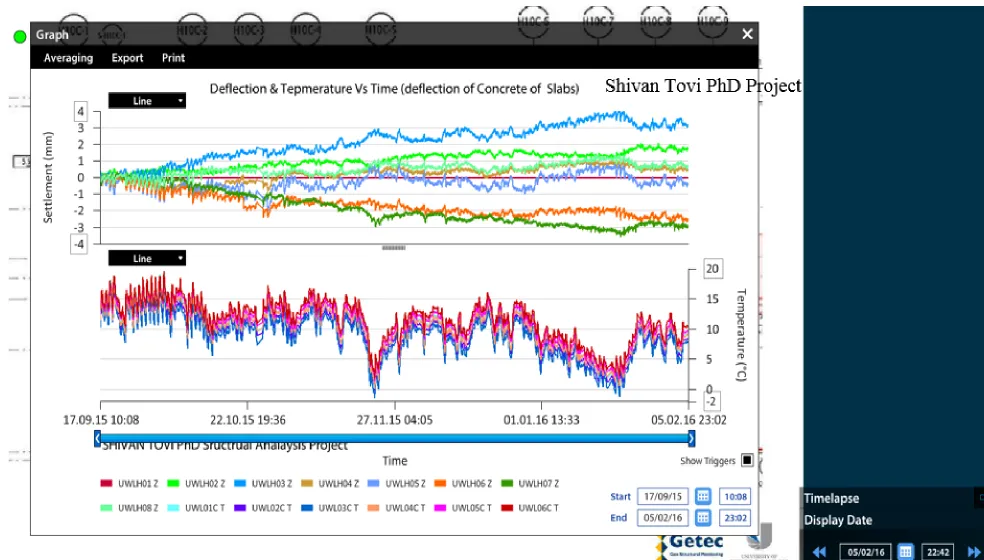This screenshot has width=984, height=560.
Task: Toggle UWL06C T series in legend
Action: (x=530, y=507)
